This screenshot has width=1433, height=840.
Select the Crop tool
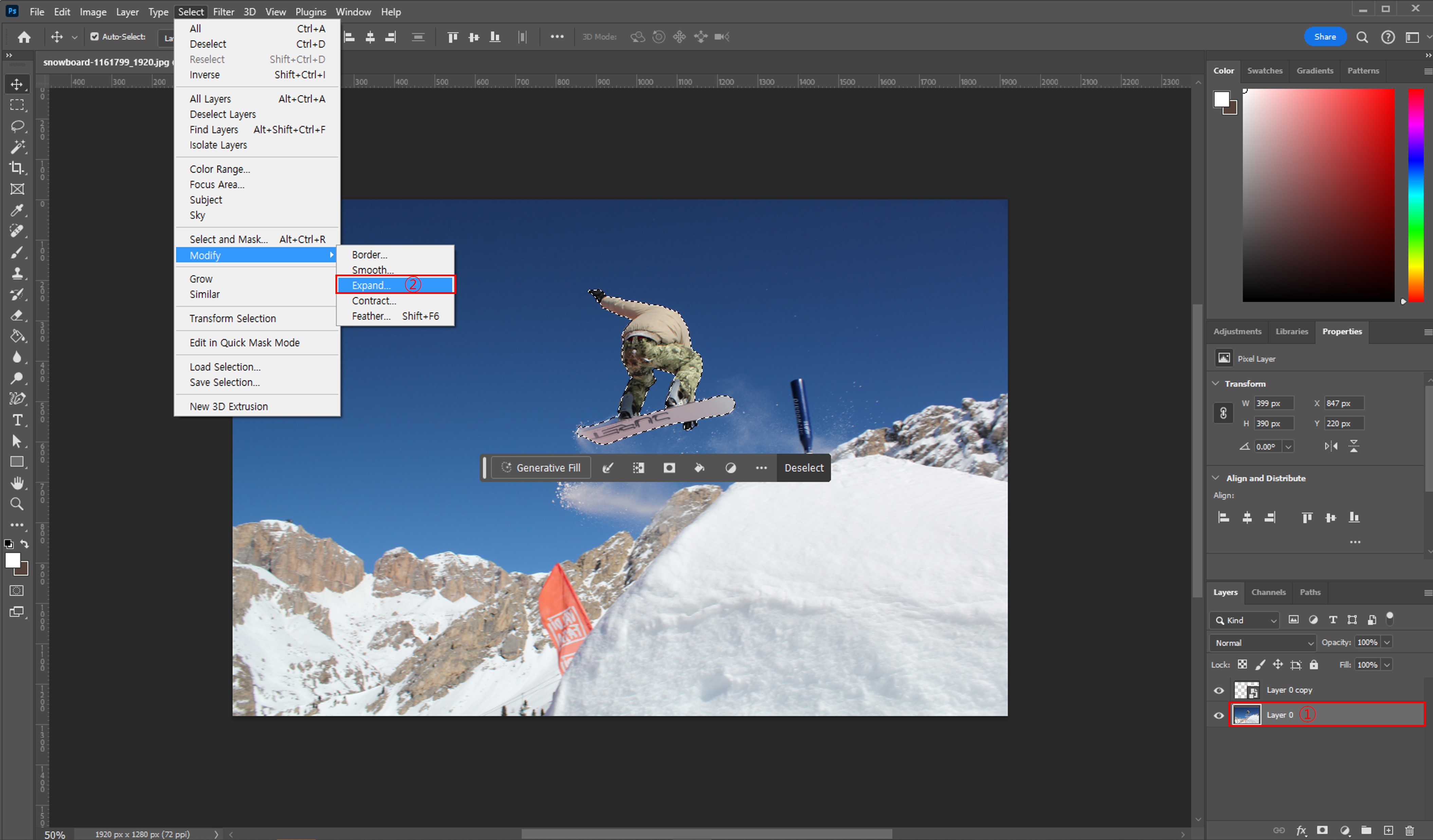coord(17,168)
